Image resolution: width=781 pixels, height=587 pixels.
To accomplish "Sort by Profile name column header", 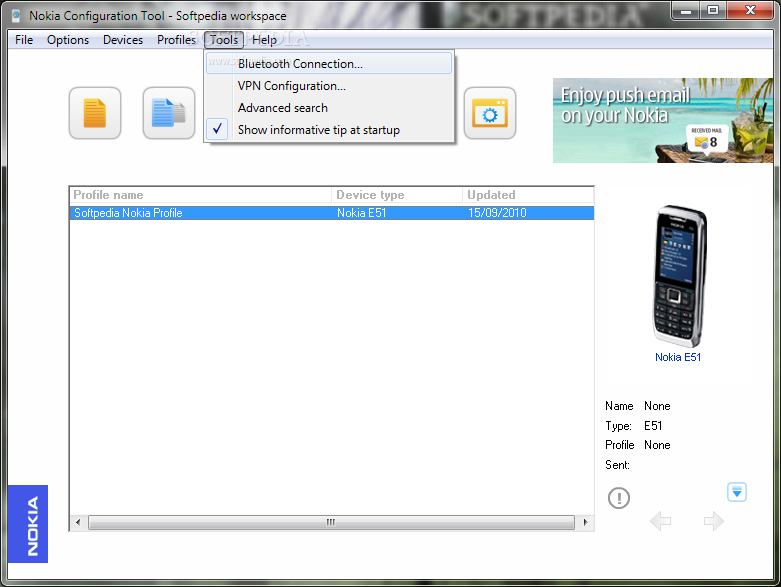I will click(x=200, y=195).
